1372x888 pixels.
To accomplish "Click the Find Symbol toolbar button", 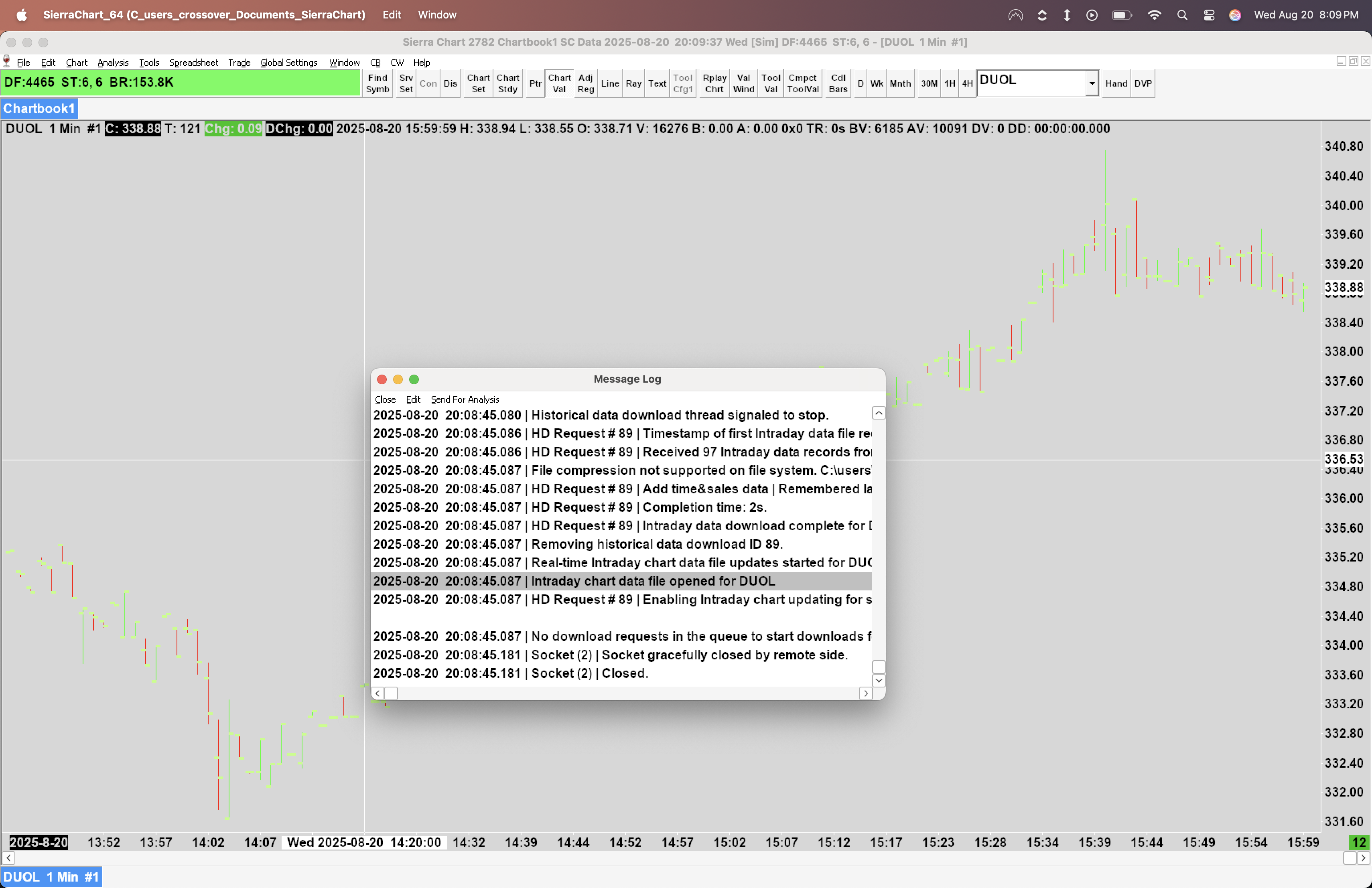I will click(x=377, y=83).
